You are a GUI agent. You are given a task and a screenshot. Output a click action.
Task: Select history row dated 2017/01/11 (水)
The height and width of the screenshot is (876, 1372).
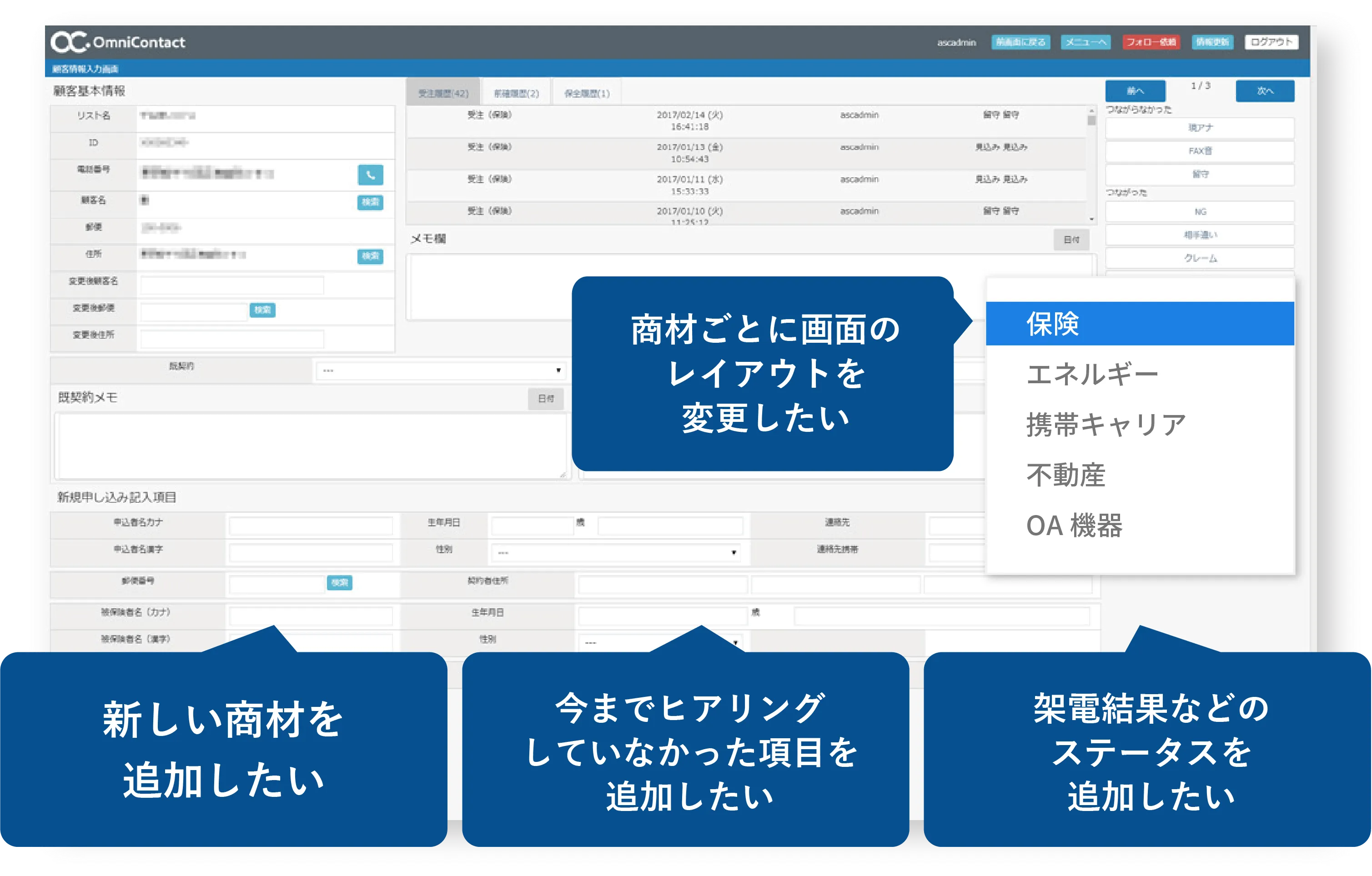(746, 185)
